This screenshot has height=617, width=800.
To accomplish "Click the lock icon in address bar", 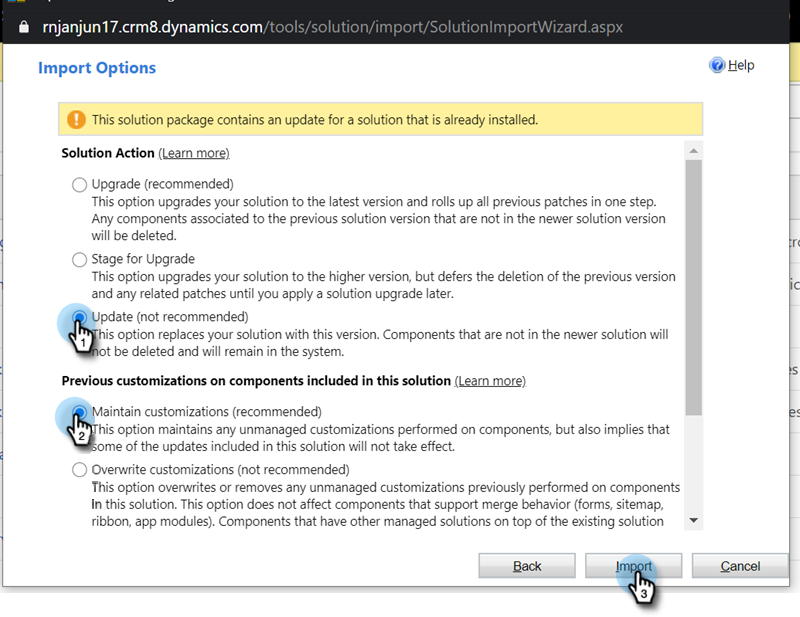I will pos(24,27).
